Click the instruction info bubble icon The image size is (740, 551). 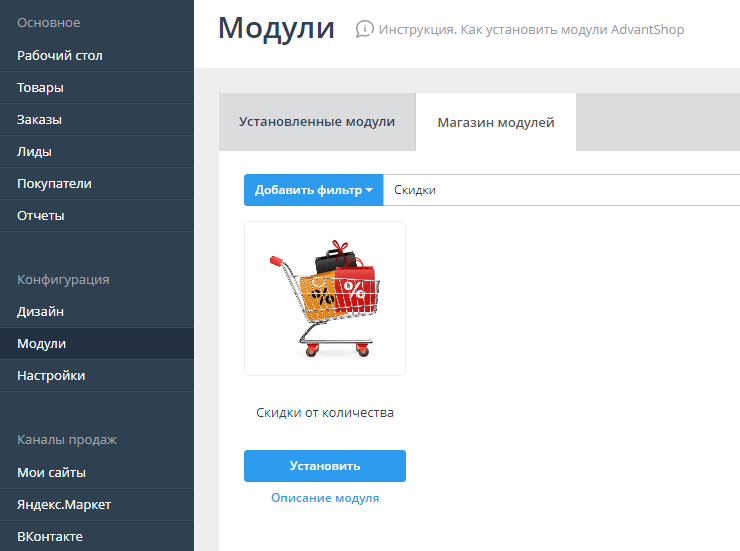pyautogui.click(x=365, y=30)
